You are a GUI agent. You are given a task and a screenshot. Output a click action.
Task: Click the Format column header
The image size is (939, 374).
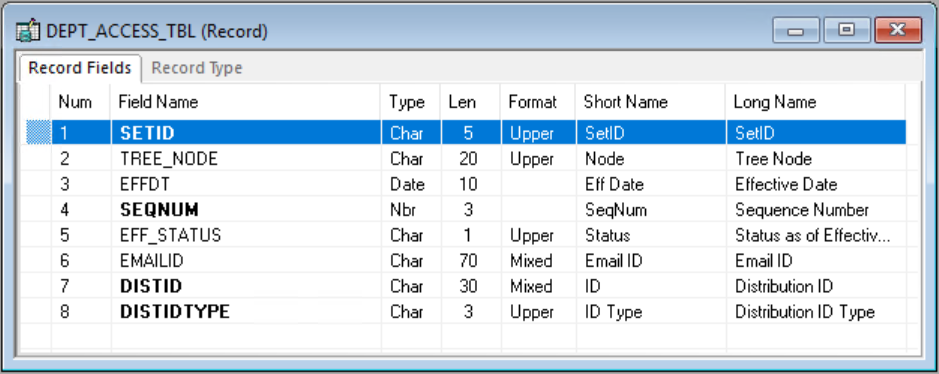click(538, 102)
